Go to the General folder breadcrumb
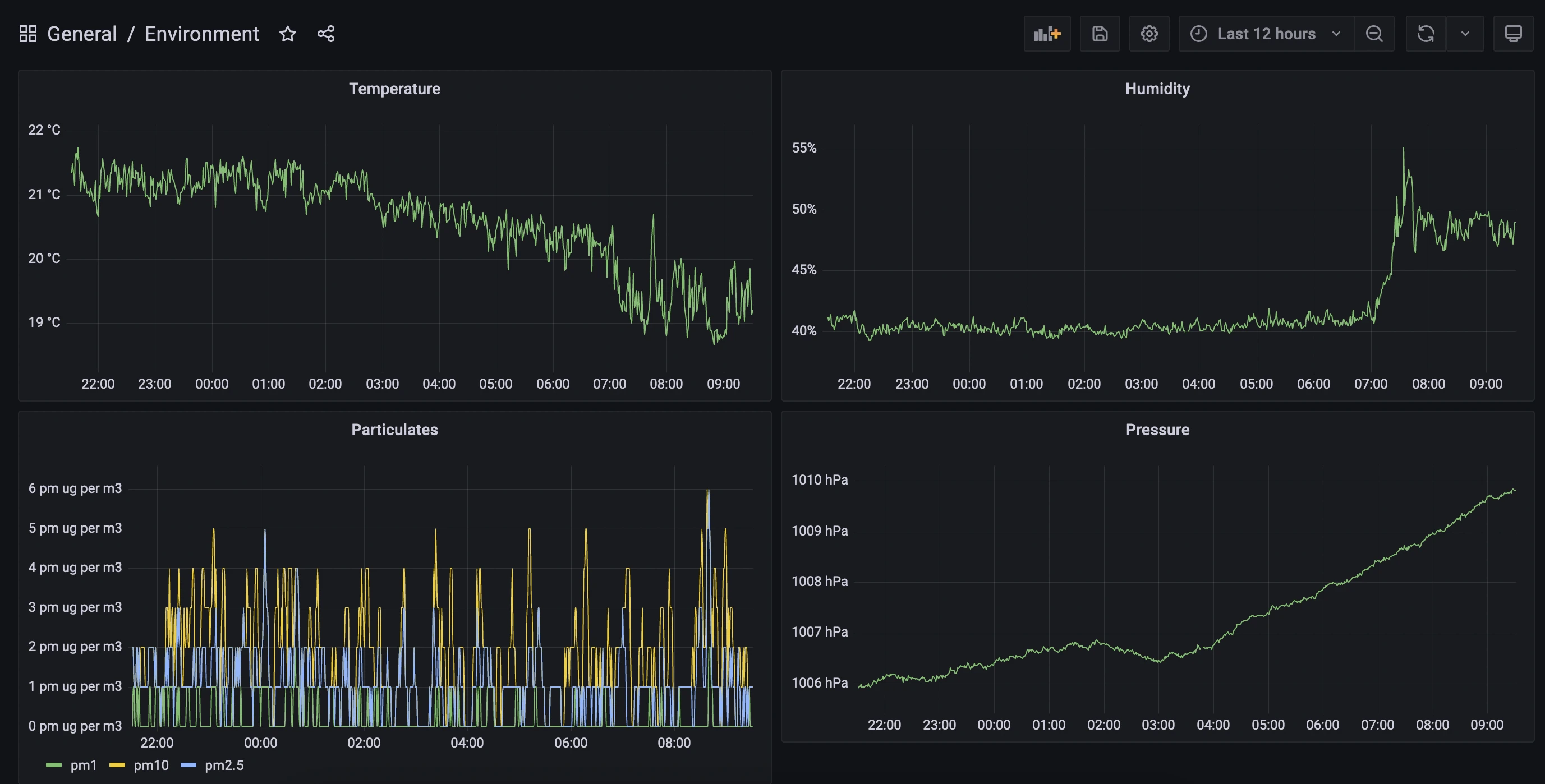The image size is (1545, 784). [x=81, y=34]
